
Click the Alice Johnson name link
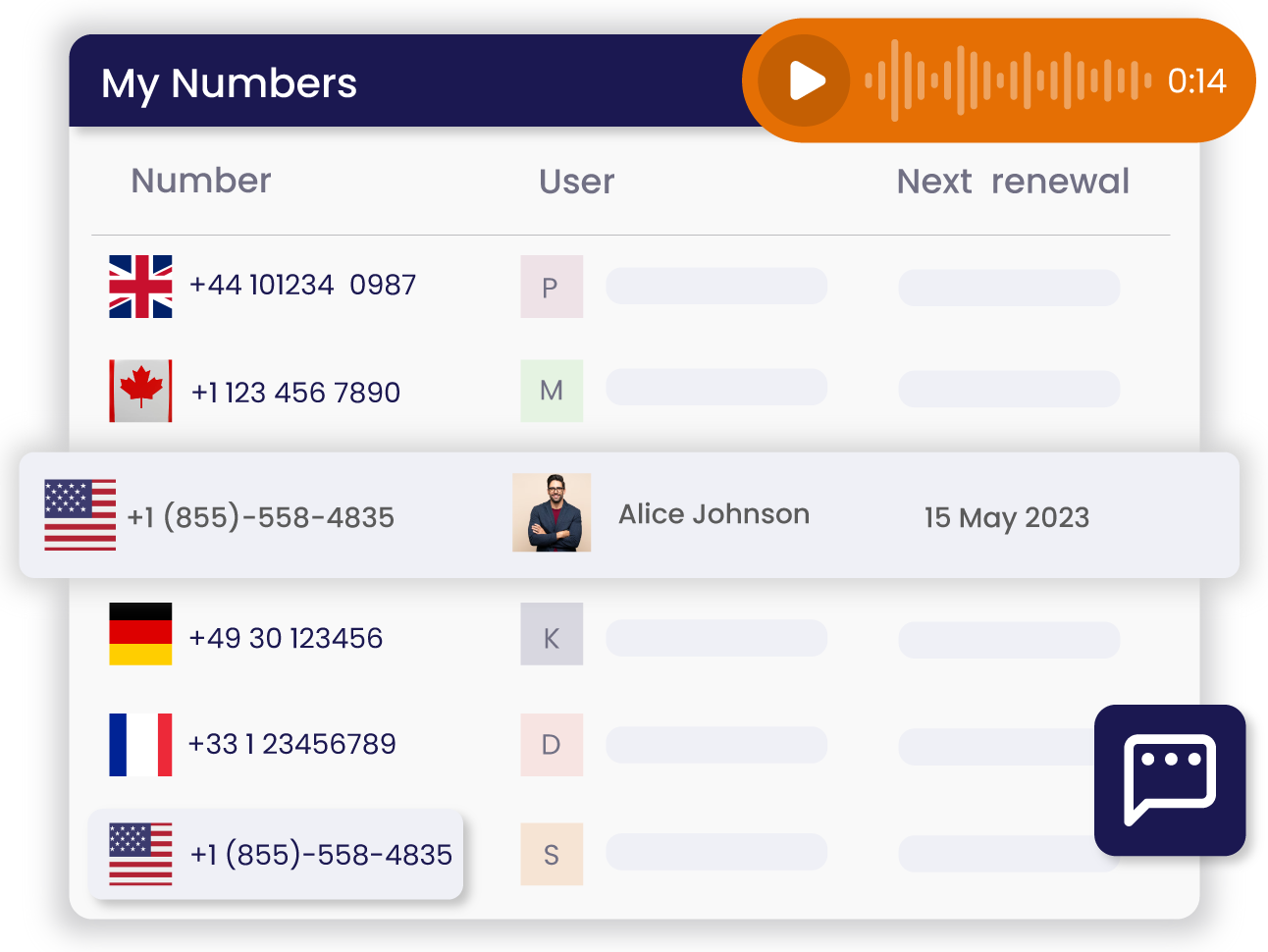tap(713, 513)
